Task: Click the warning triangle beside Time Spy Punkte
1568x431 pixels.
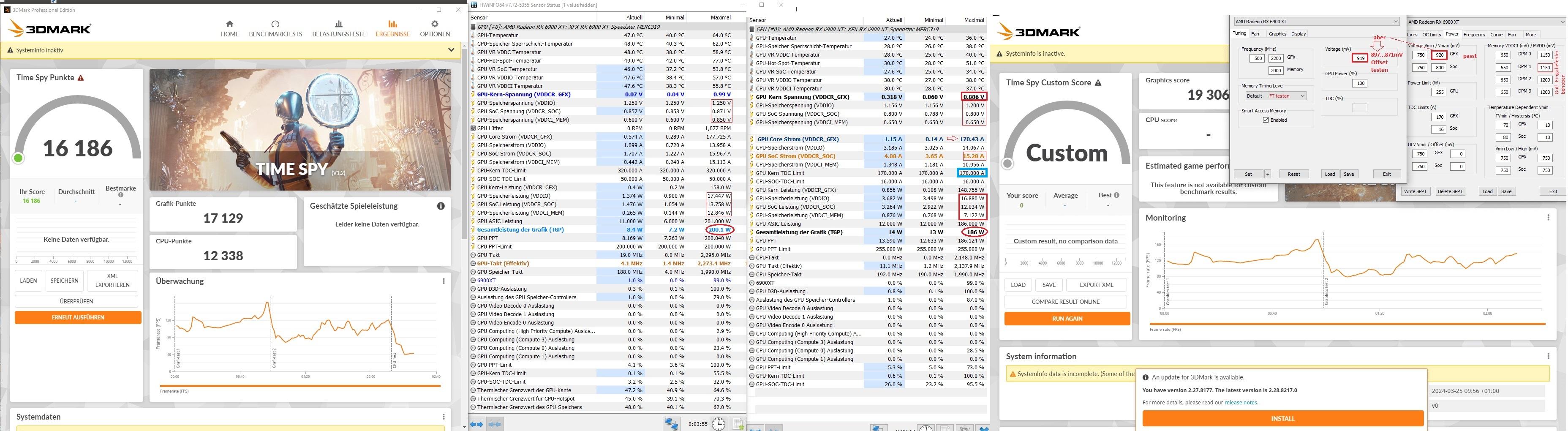Action: [81, 78]
